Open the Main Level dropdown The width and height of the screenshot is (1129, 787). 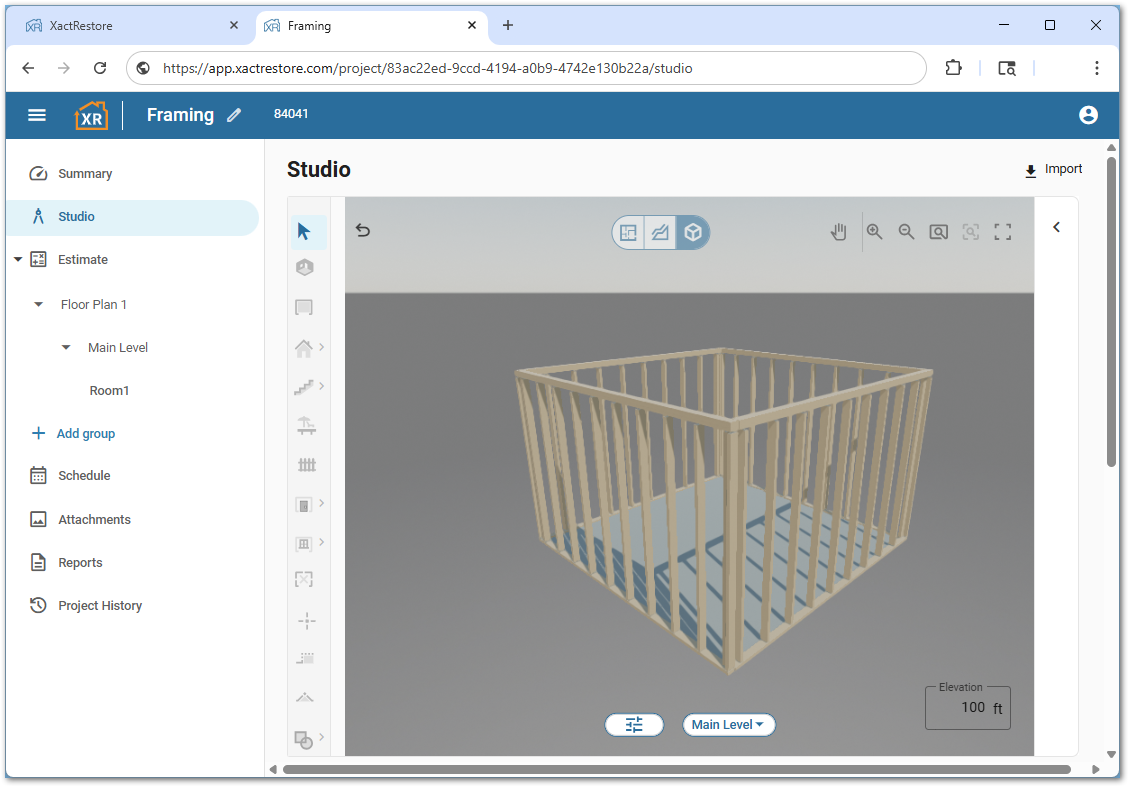tap(729, 724)
